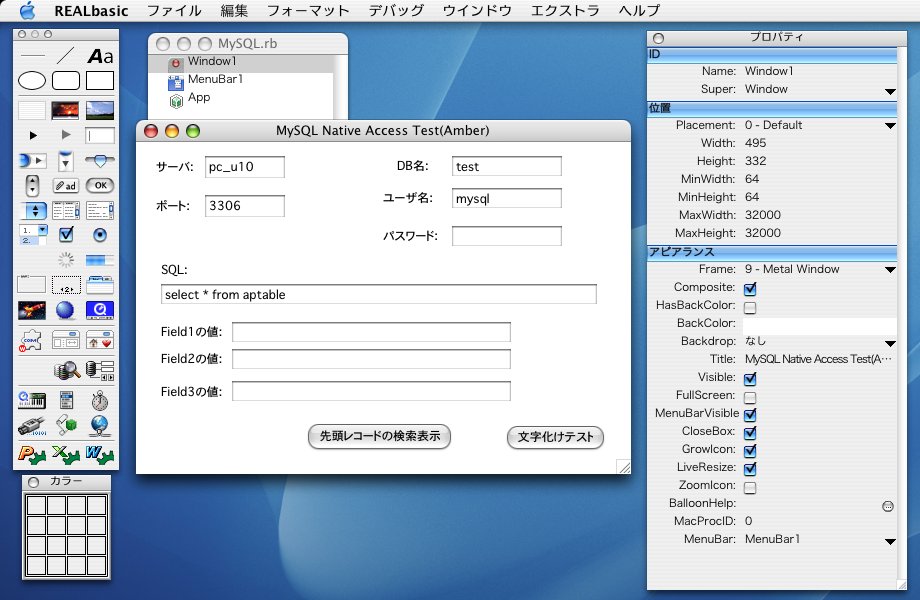
Task: Choose the COM puzzle piece control
Action: point(32,340)
